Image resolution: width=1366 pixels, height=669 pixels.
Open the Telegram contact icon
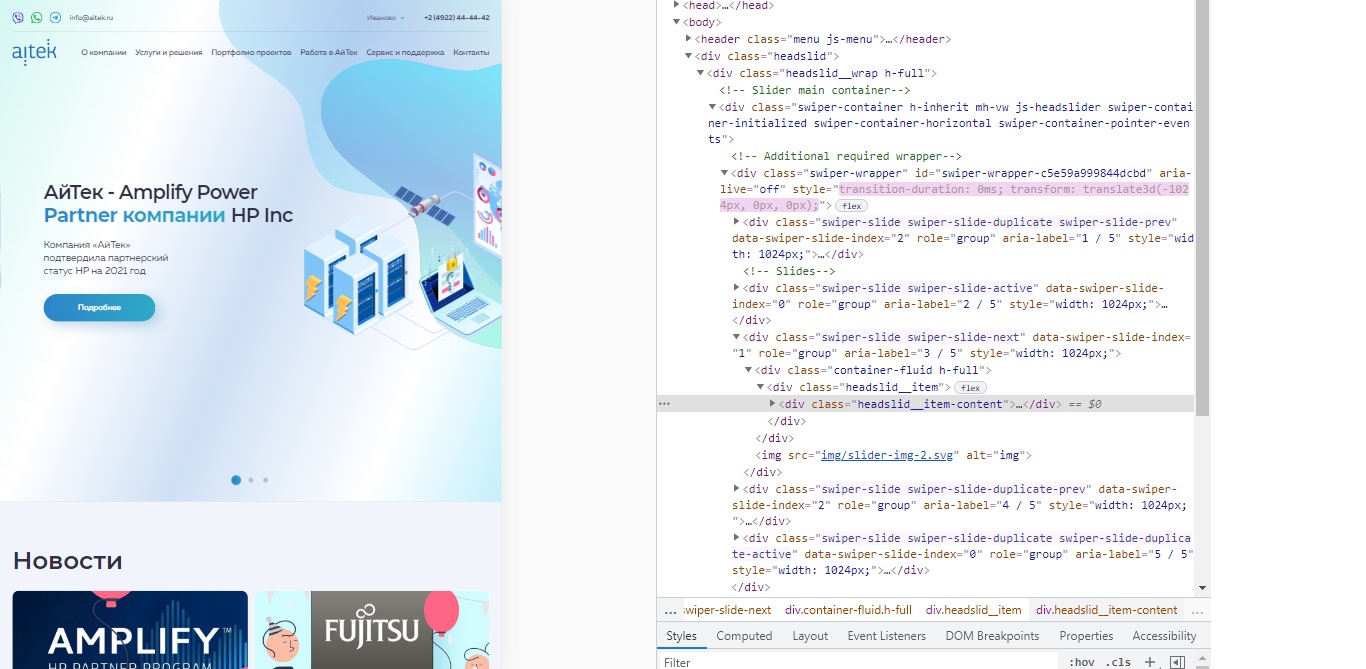[55, 17]
